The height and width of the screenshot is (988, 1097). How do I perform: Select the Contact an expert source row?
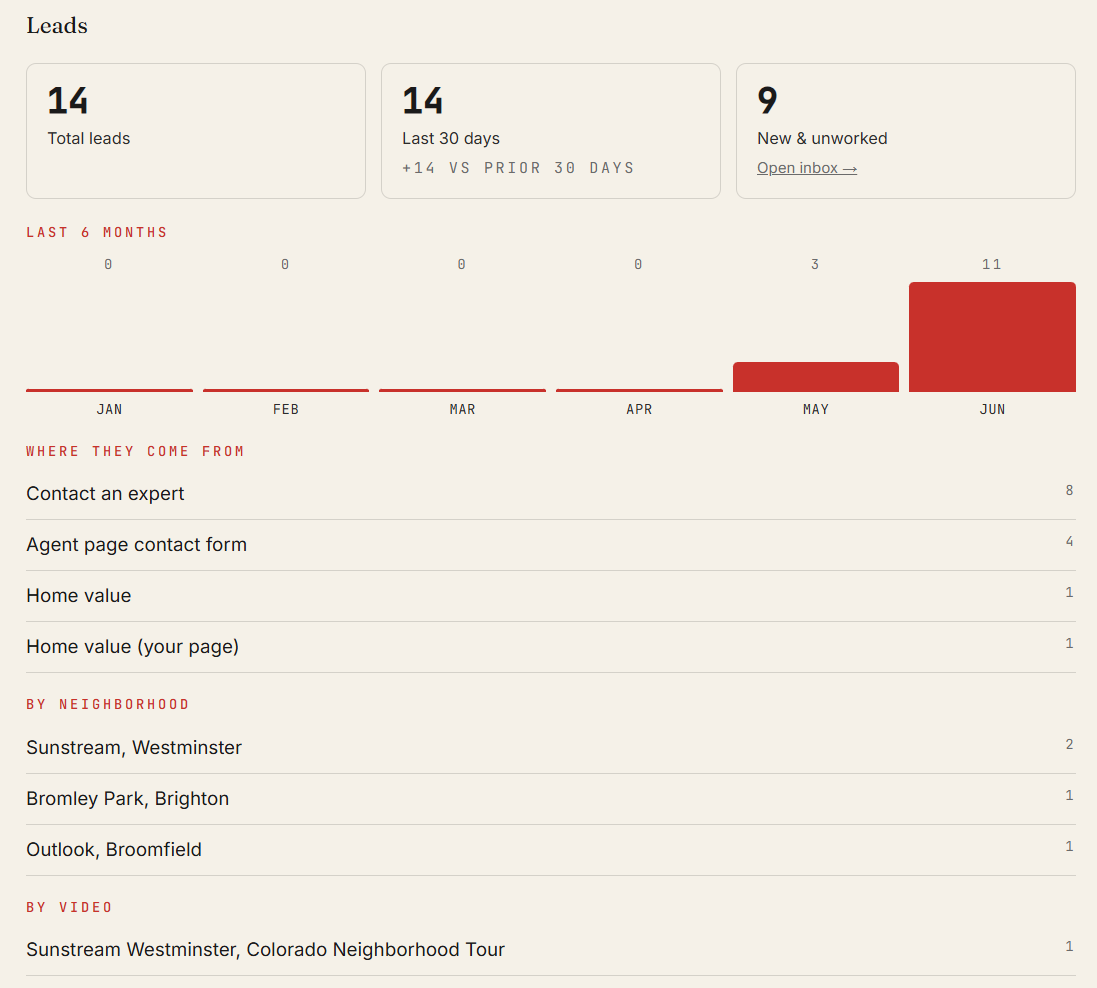[551, 494]
